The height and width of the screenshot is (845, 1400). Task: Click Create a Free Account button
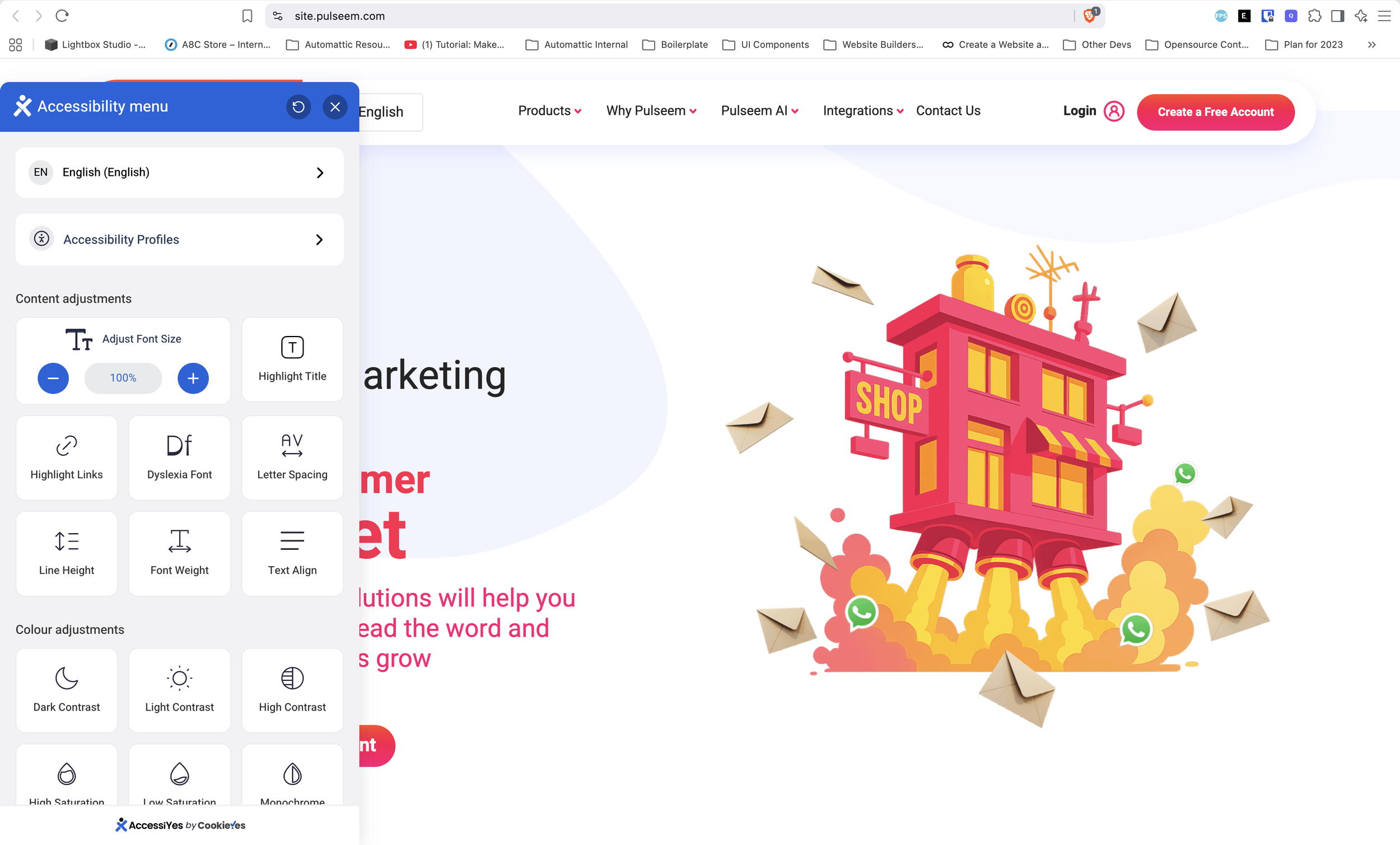pos(1215,112)
